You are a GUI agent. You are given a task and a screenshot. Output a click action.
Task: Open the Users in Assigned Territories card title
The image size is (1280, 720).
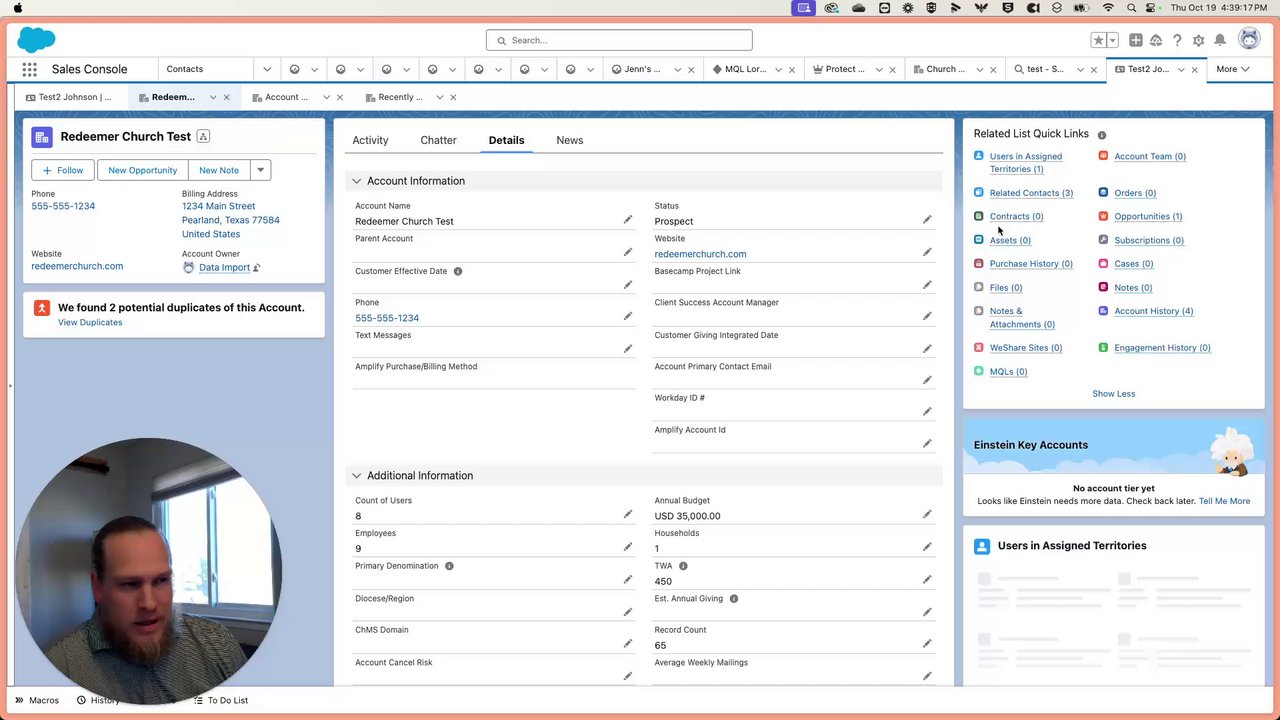coord(1072,546)
